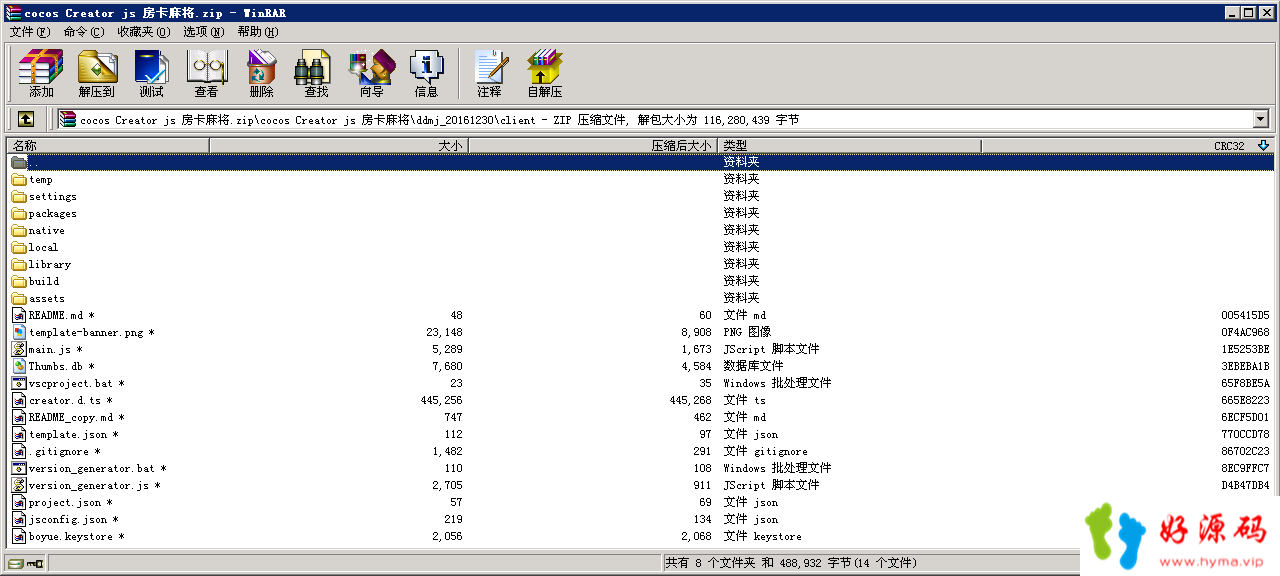Screen dimensions: 1280x576
Task: Select the vscproject.bat file icon
Action: click(x=19, y=384)
